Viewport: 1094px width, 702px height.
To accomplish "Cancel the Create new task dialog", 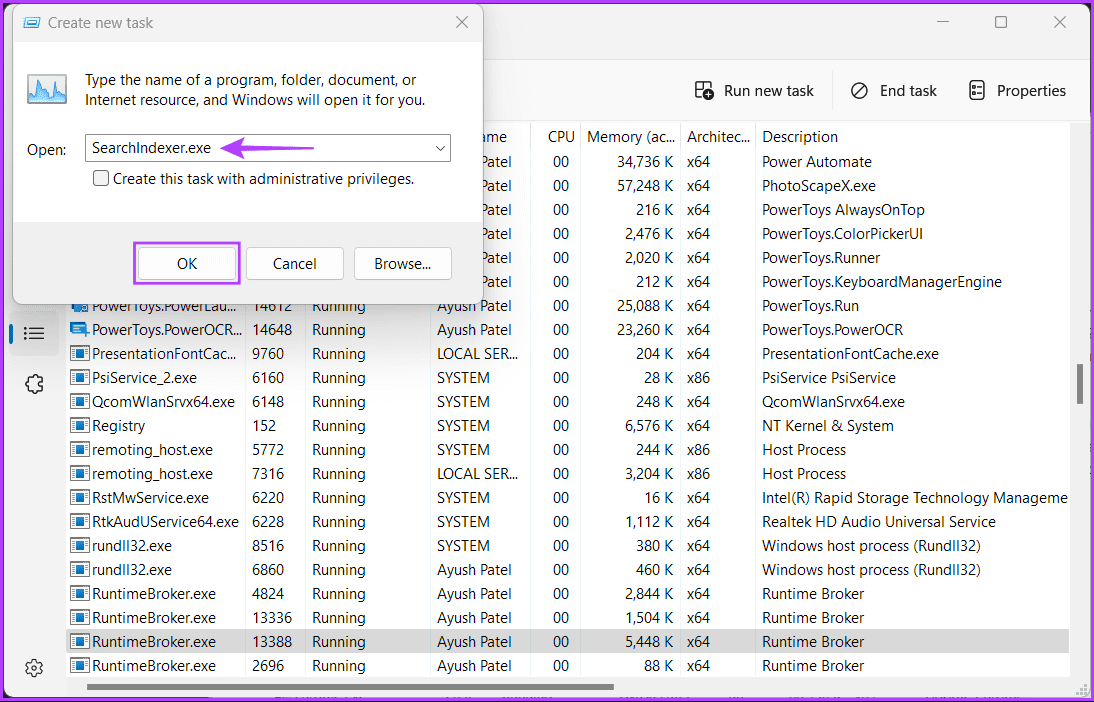I will [294, 264].
